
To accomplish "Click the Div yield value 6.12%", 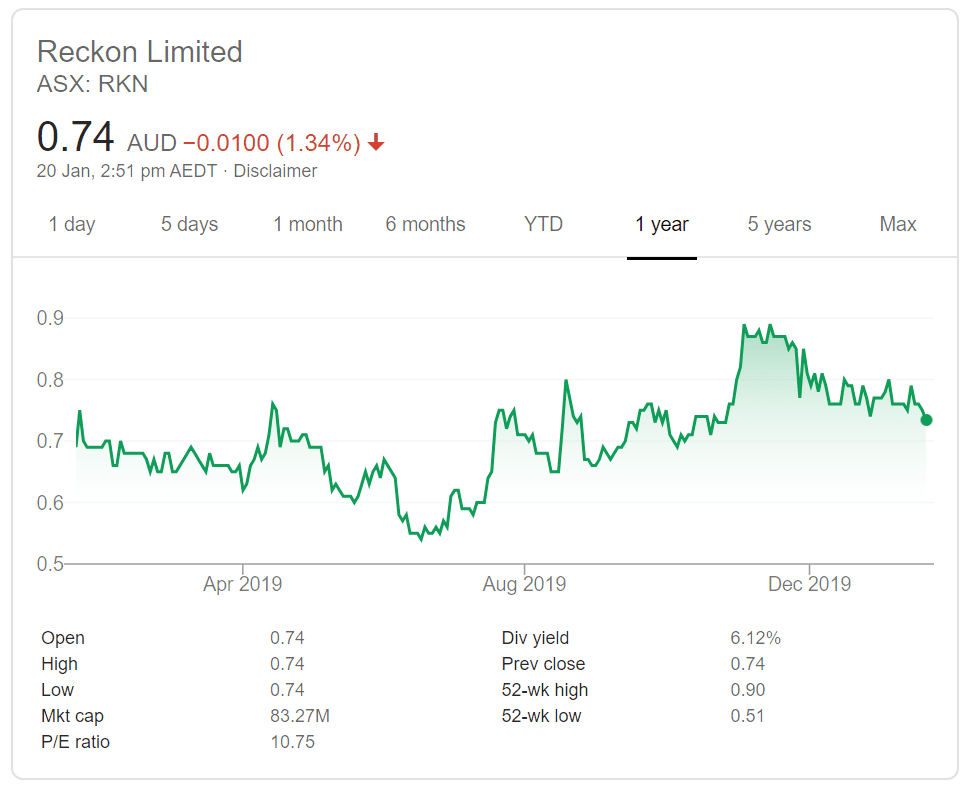I will 755,638.
